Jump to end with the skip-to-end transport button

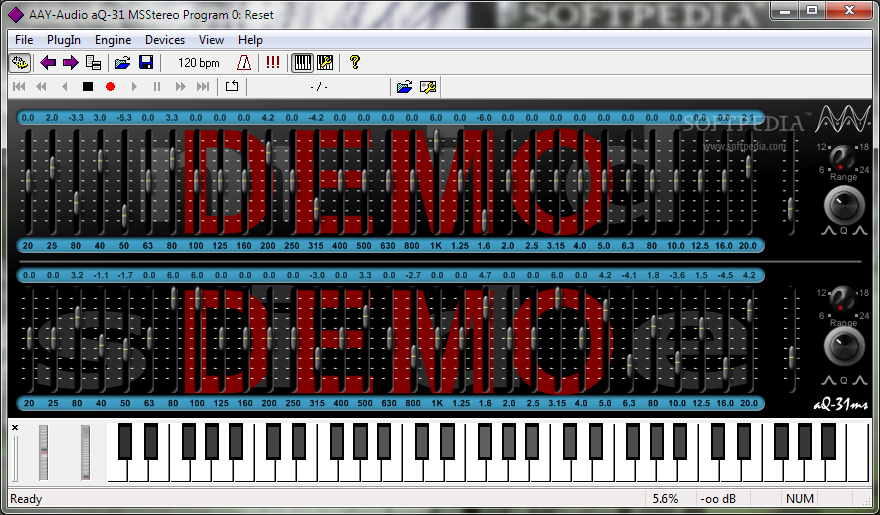203,86
